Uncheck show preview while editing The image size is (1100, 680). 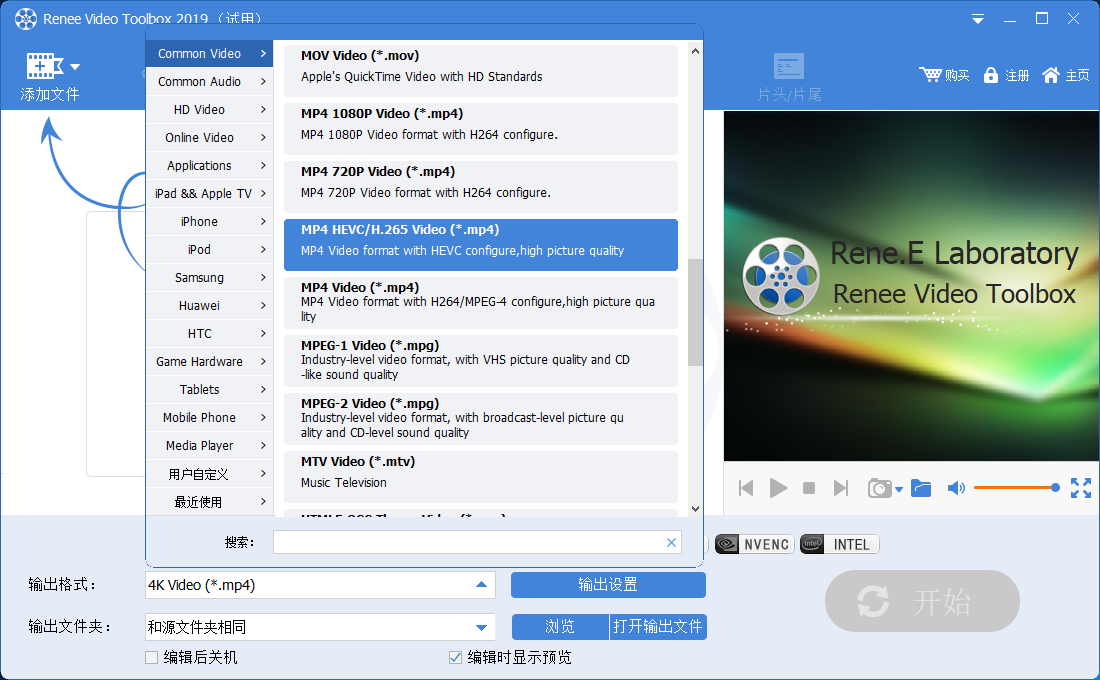455,658
